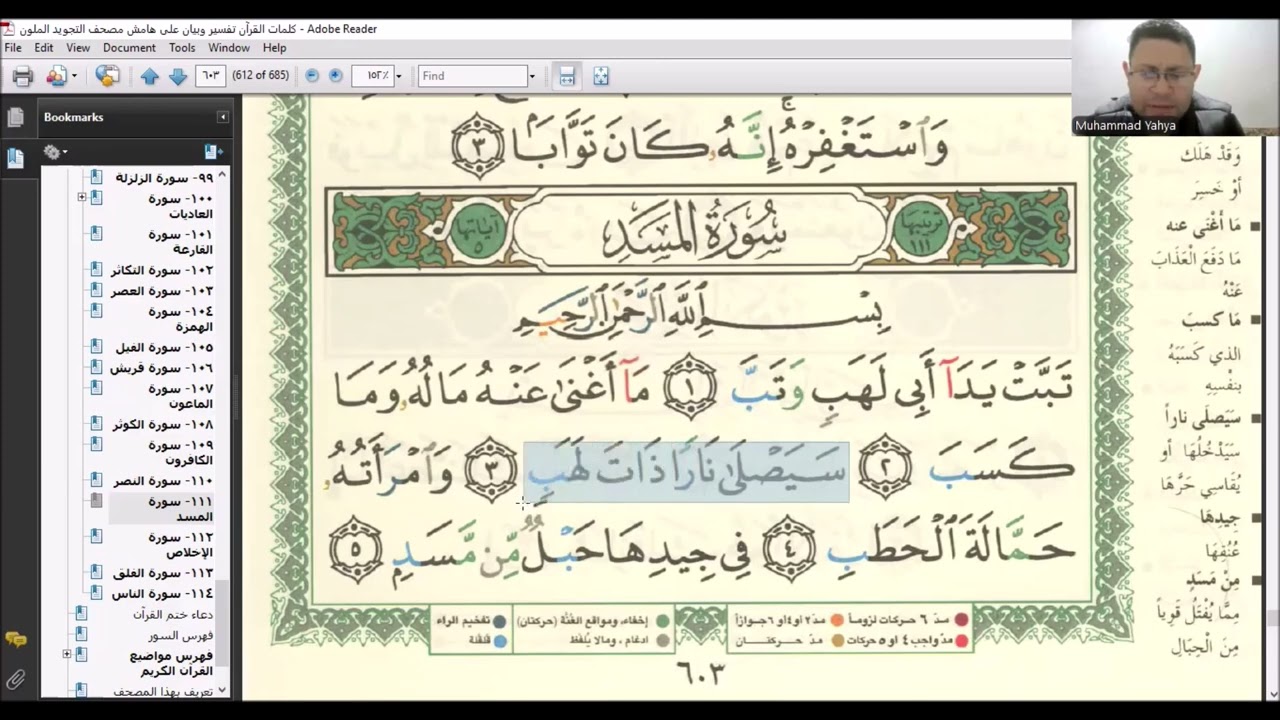Click the page number field
Image resolution: width=1280 pixels, height=720 pixels.
[x=210, y=76]
